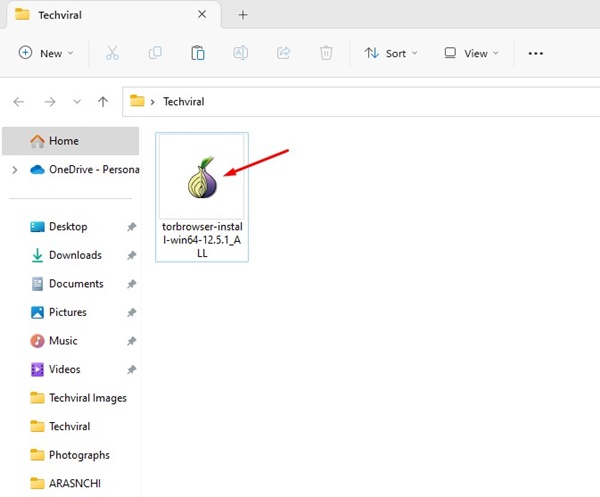The width and height of the screenshot is (600, 497).
Task: Click the Paste clipboard icon
Action: click(198, 53)
